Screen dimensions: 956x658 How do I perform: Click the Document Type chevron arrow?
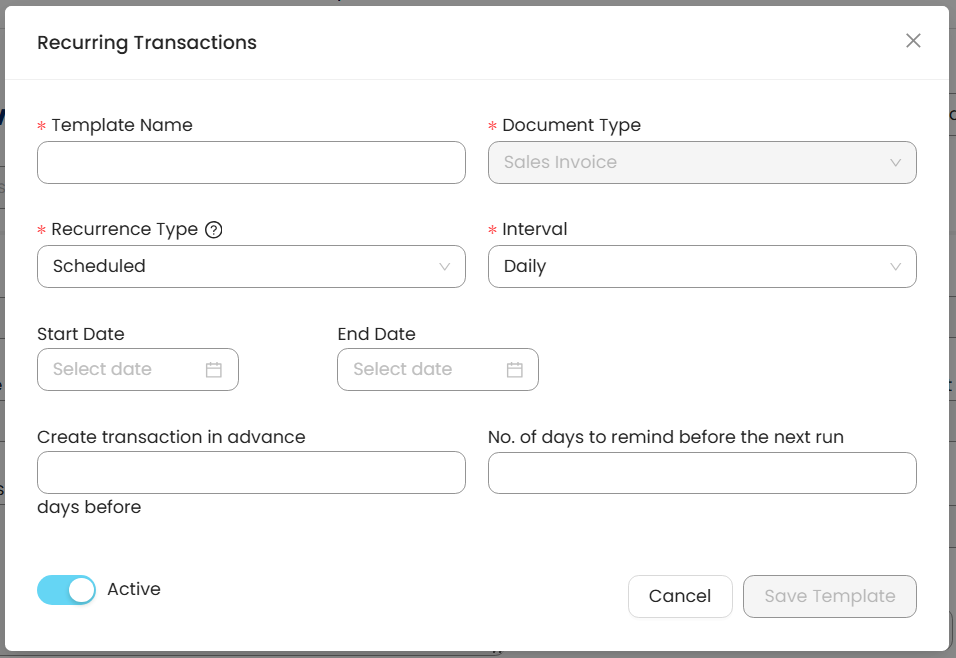pyautogui.click(x=896, y=163)
